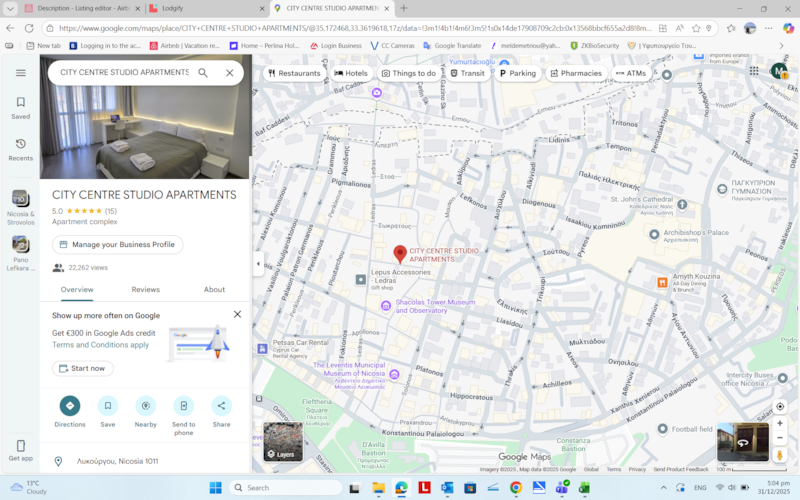Click the Directions icon
Image resolution: width=800 pixels, height=500 pixels.
pos(70,406)
